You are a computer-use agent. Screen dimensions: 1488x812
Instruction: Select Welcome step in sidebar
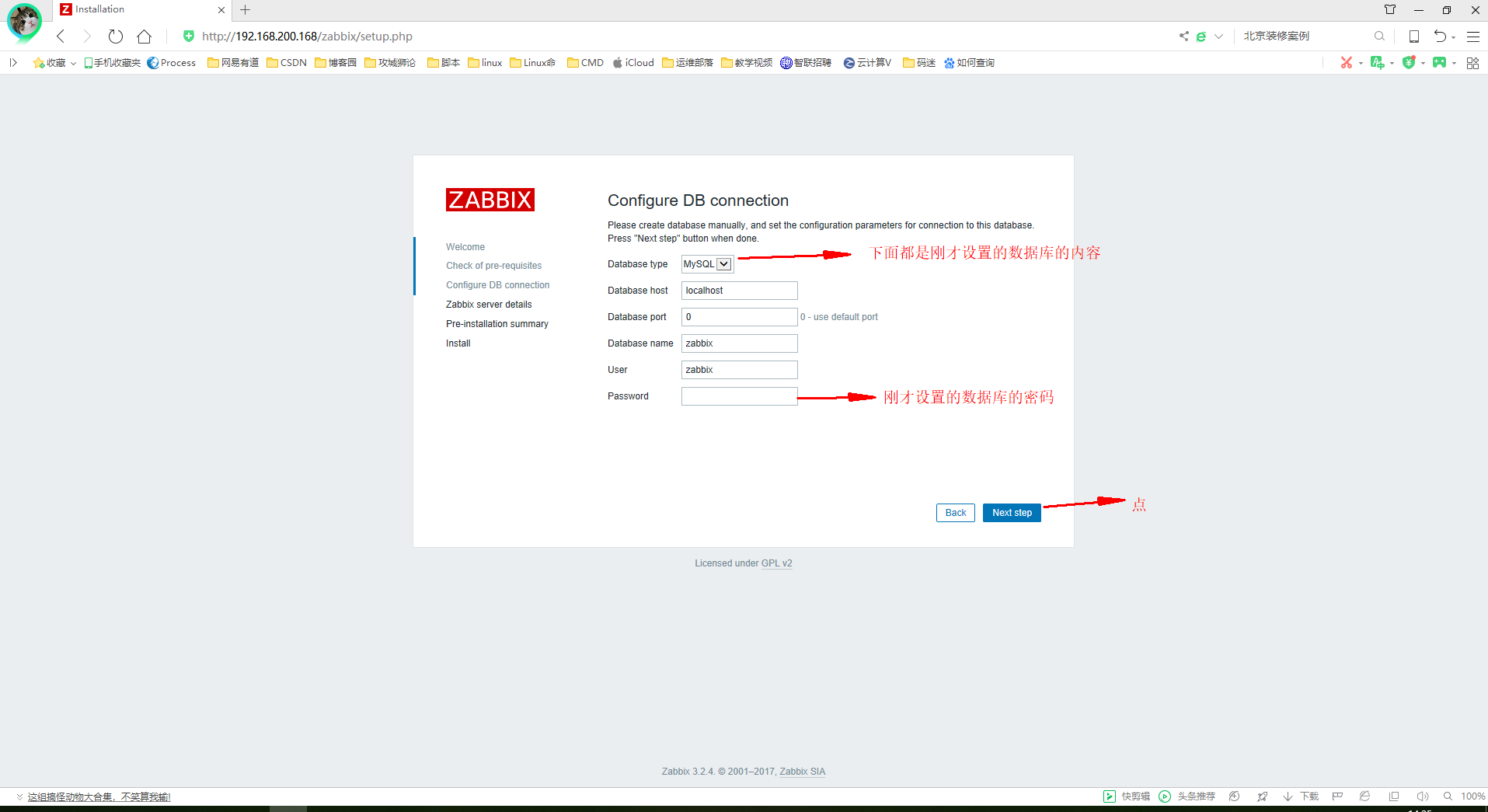(x=465, y=247)
